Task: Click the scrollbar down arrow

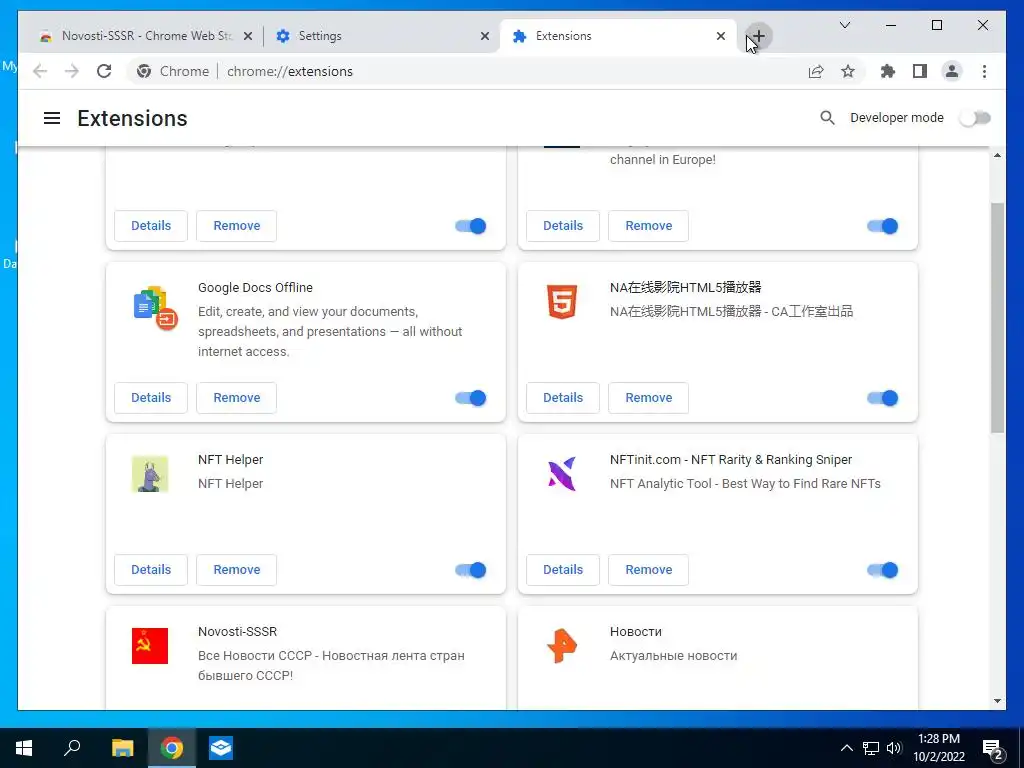Action: (x=997, y=701)
